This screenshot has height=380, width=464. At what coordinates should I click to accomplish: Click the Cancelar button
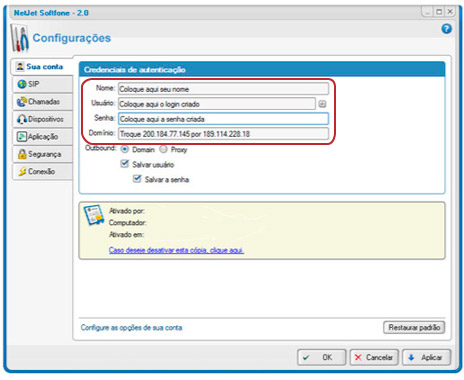point(374,358)
